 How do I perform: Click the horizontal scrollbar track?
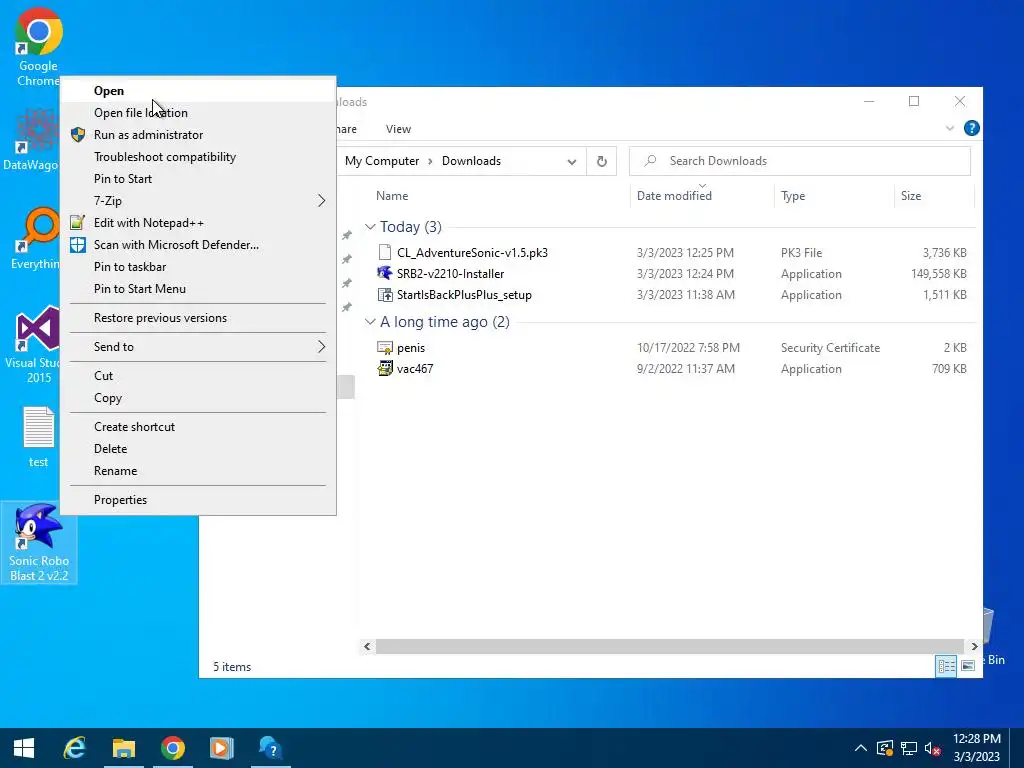click(x=669, y=647)
